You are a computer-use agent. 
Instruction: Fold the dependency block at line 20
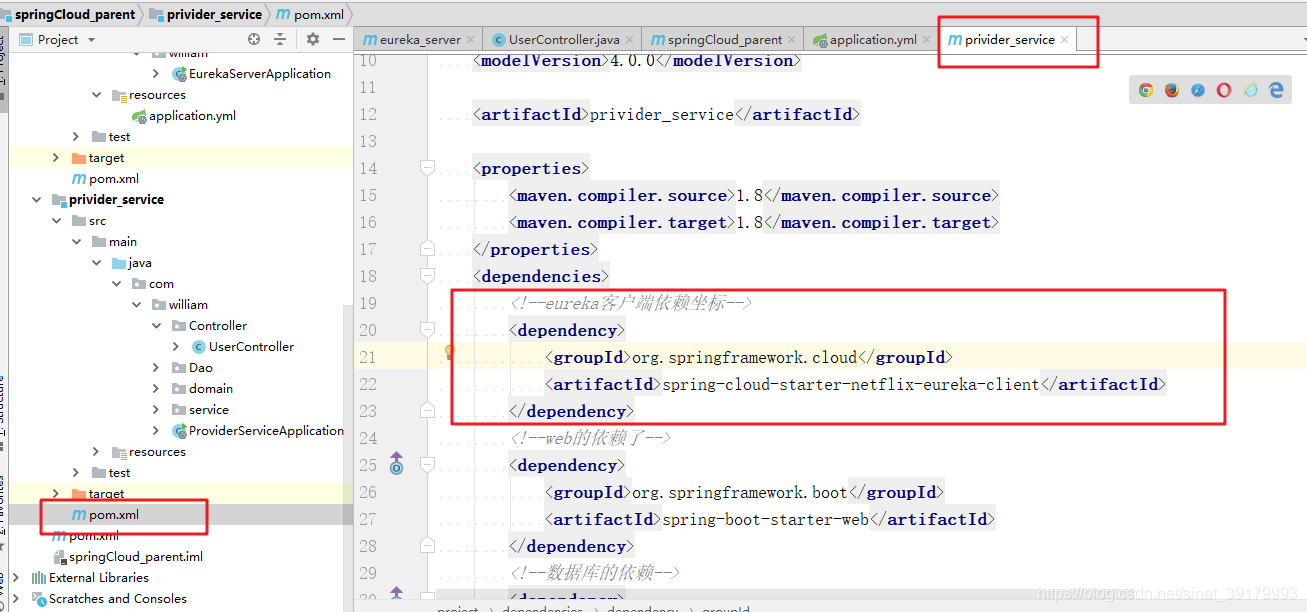point(428,330)
